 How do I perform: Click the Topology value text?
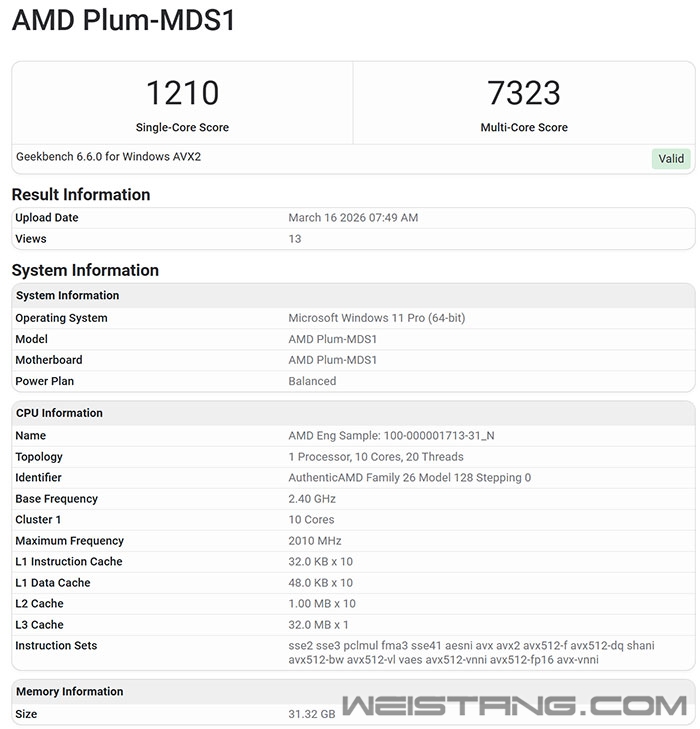(376, 457)
